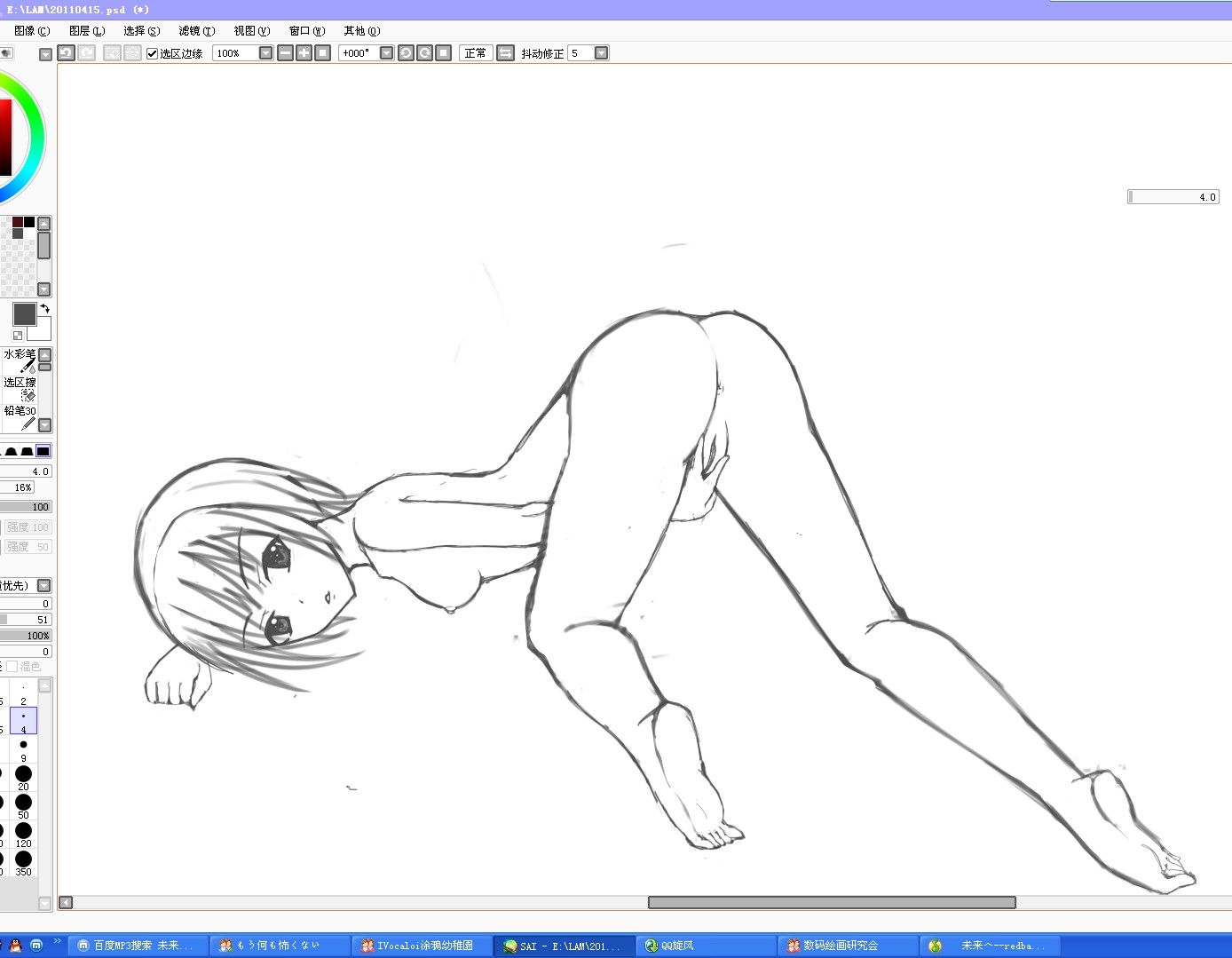Select the 选区擦 selection eraser tool
The width and height of the screenshot is (1232, 958).
(x=20, y=389)
